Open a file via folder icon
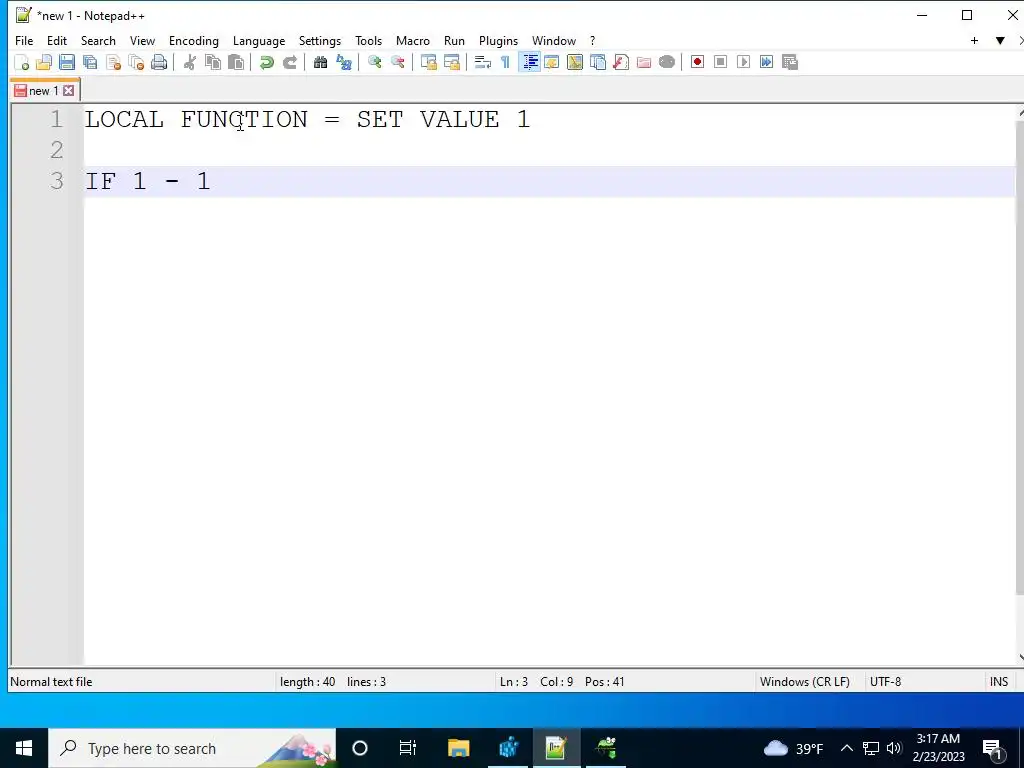Screen dimensions: 1024x768 (44, 62)
